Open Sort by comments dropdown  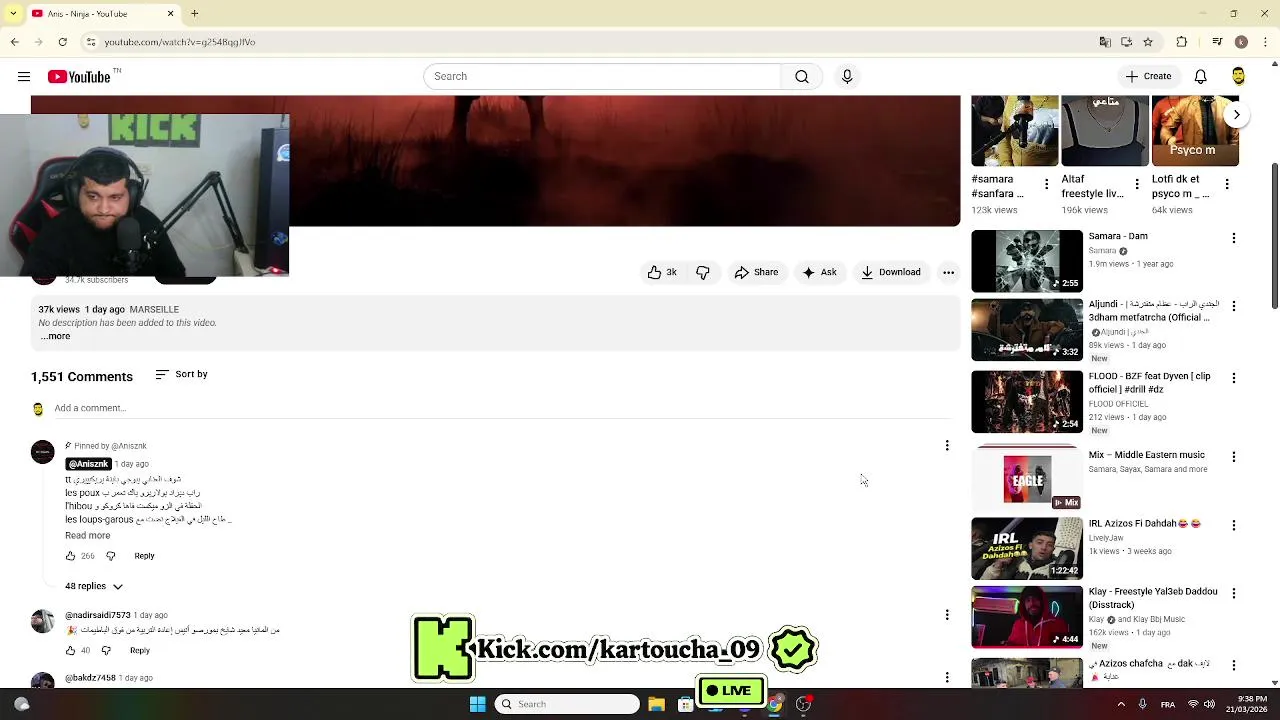coord(181,374)
